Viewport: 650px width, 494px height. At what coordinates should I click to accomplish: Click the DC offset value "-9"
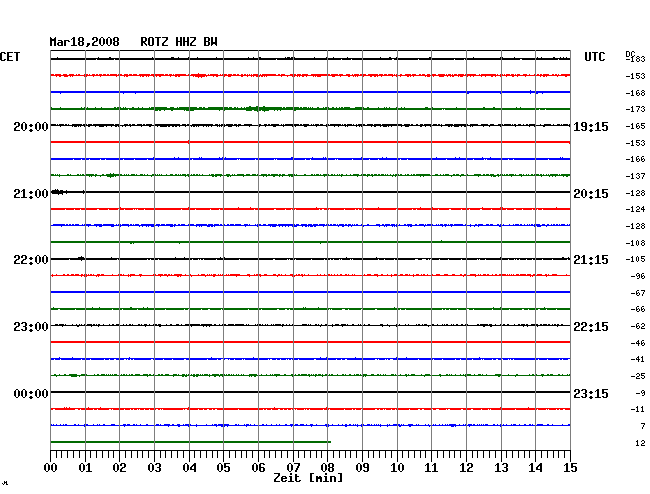tap(641, 393)
